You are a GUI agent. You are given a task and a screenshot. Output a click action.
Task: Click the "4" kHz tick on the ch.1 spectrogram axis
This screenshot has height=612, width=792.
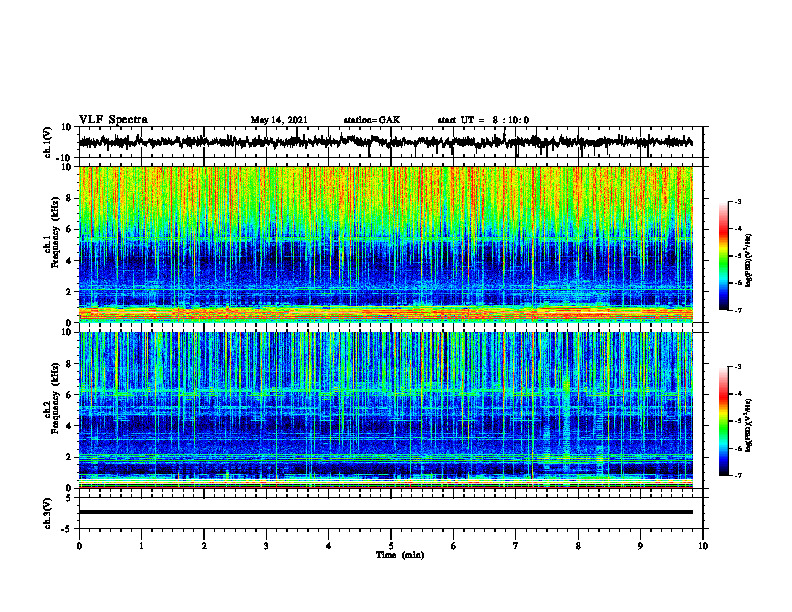(71, 261)
